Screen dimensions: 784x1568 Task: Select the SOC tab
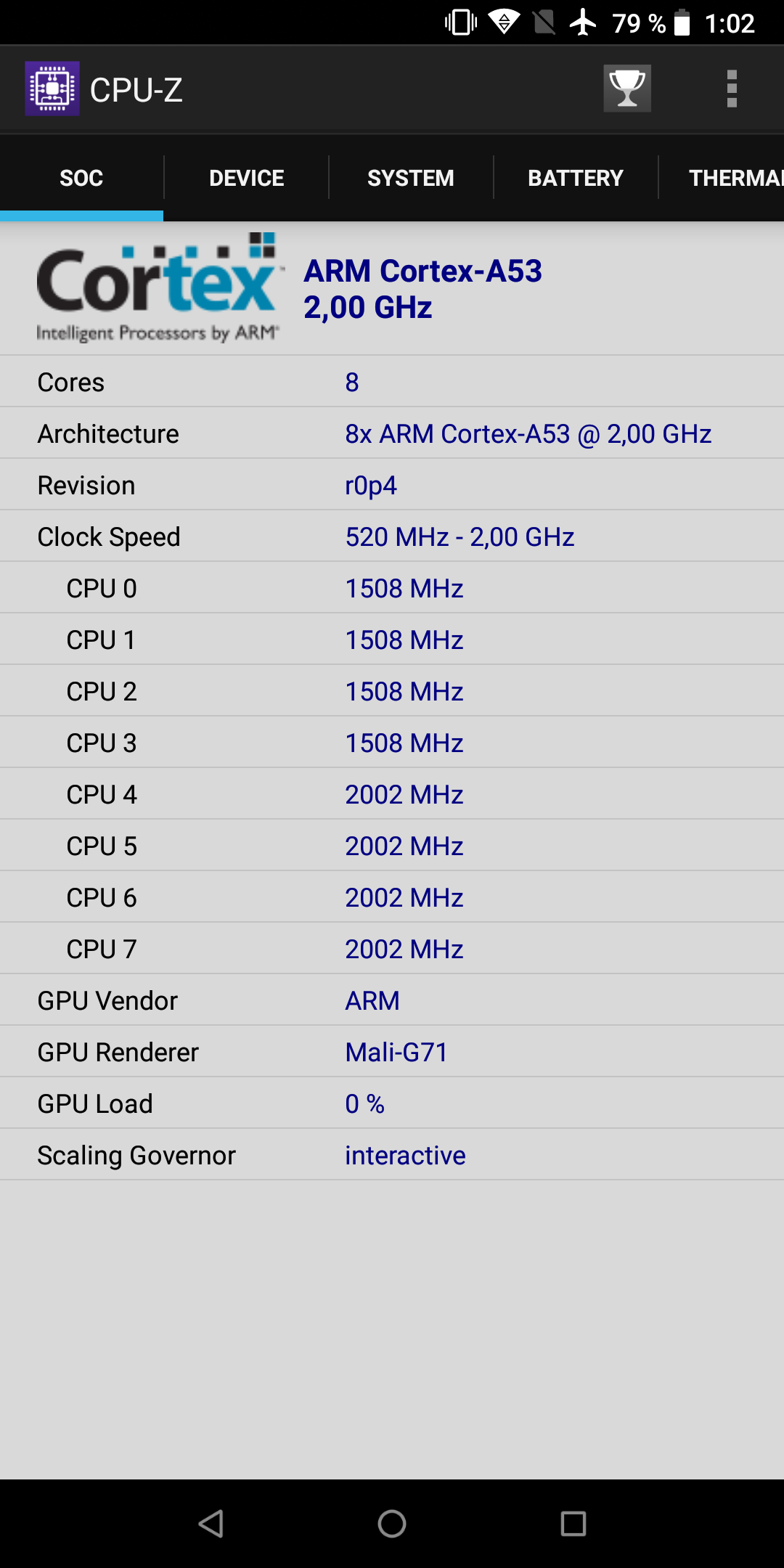(81, 178)
